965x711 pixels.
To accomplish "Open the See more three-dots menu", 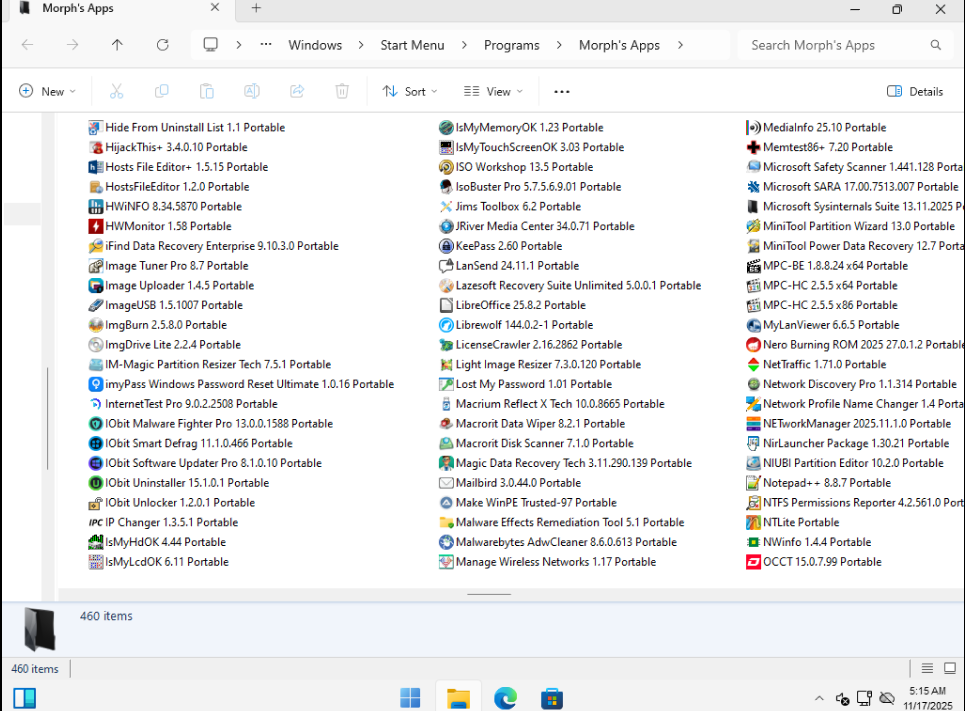I will pyautogui.click(x=562, y=91).
